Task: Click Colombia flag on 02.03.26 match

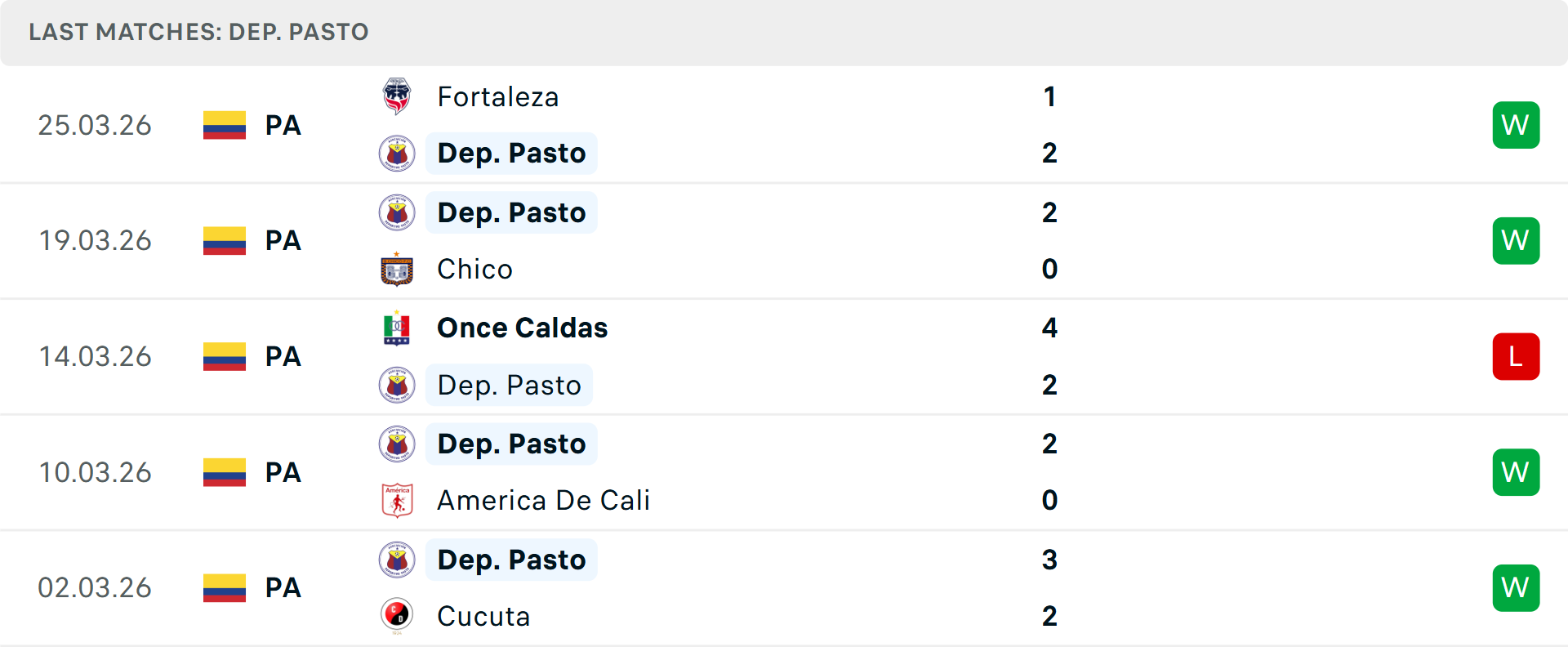Action: point(225,588)
